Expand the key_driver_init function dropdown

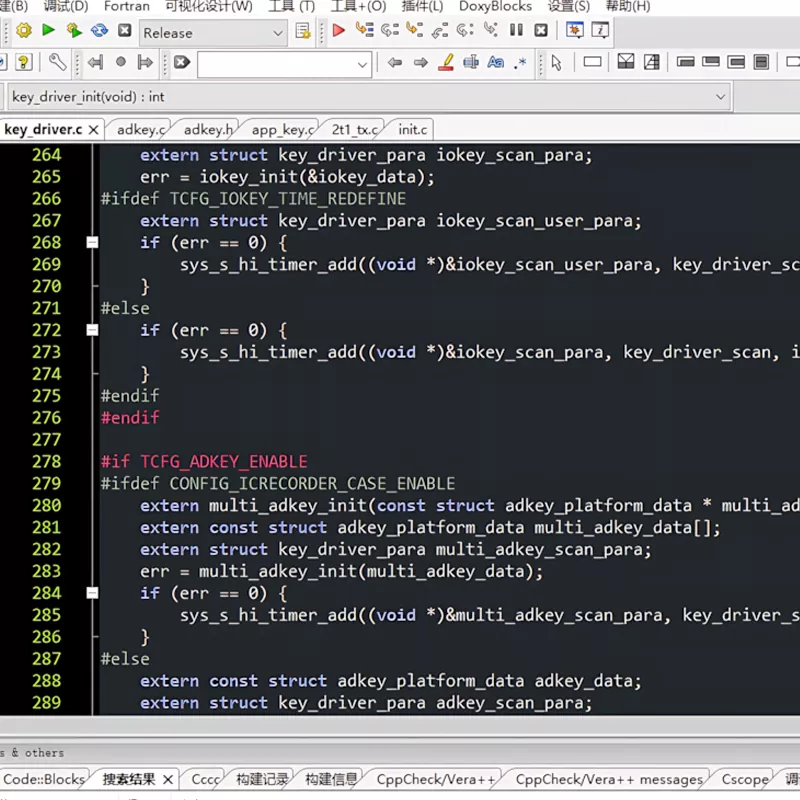tap(720, 96)
